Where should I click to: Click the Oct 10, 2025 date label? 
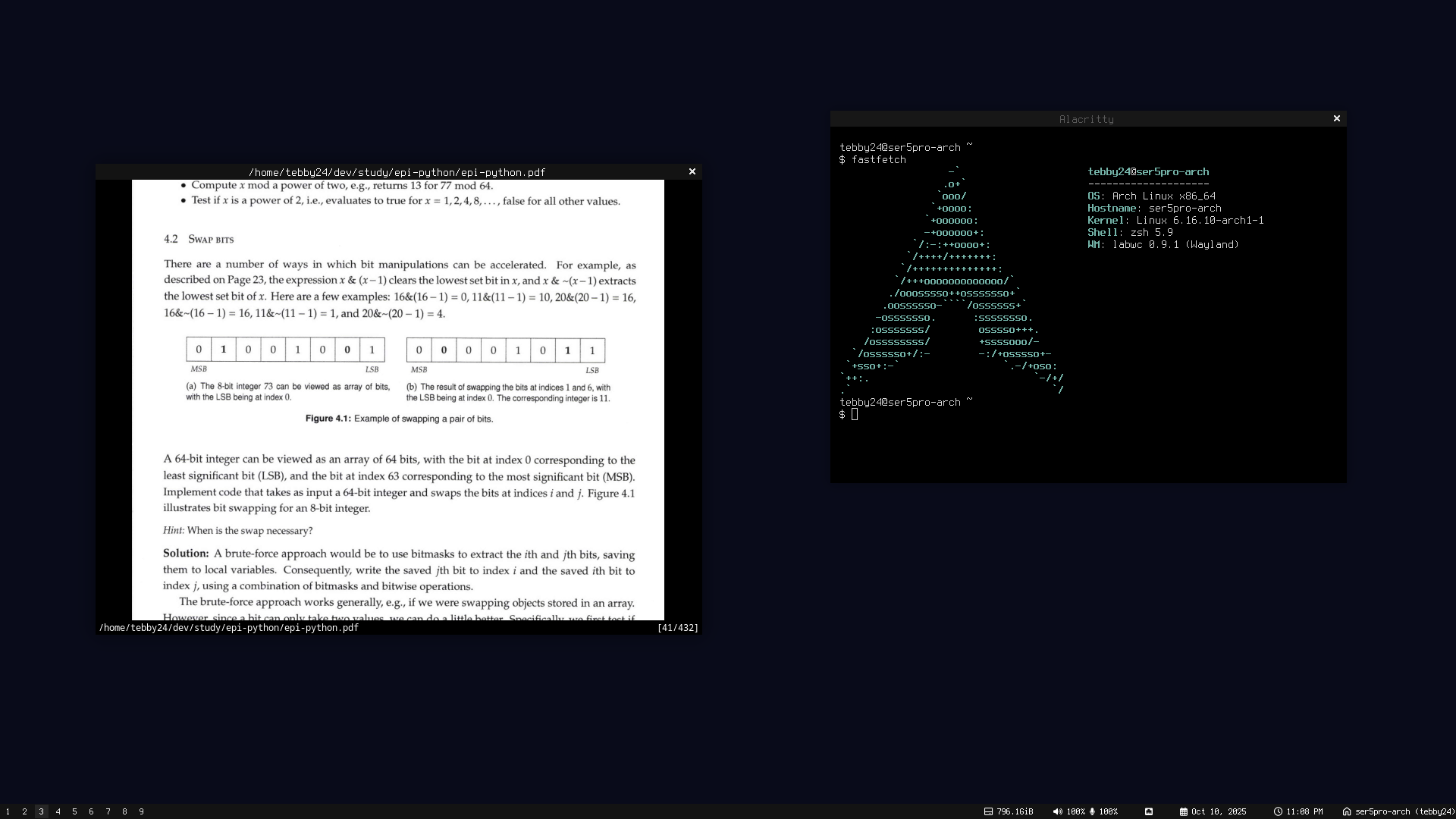tap(1219, 811)
